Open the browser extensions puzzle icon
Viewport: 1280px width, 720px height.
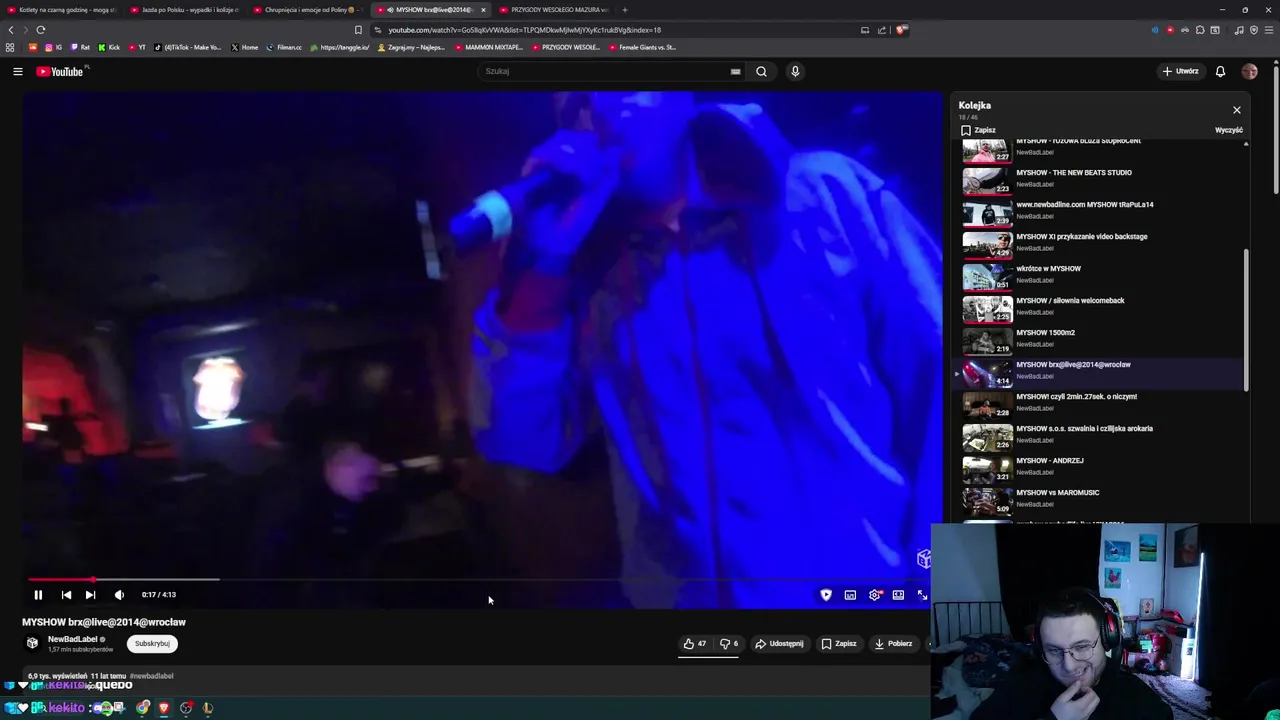point(1200,30)
